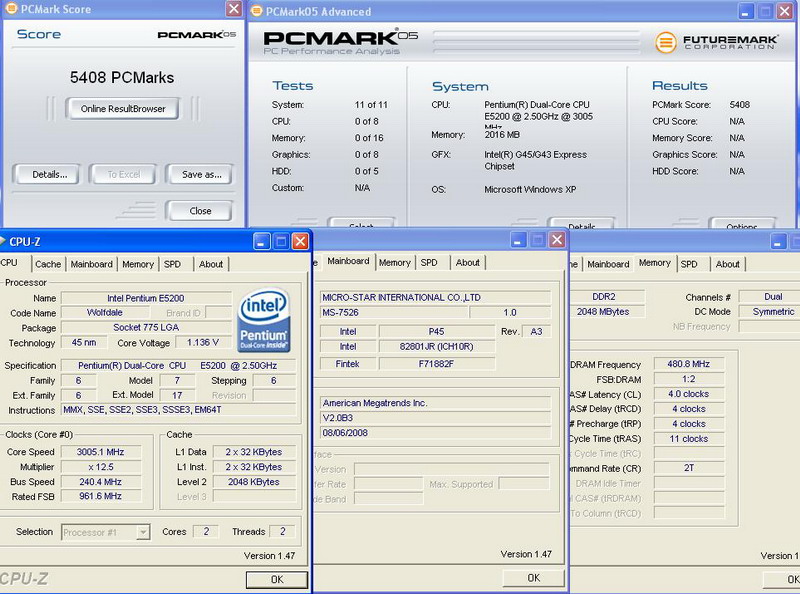Open SPD tab in middle CPU-Z window

pos(429,262)
